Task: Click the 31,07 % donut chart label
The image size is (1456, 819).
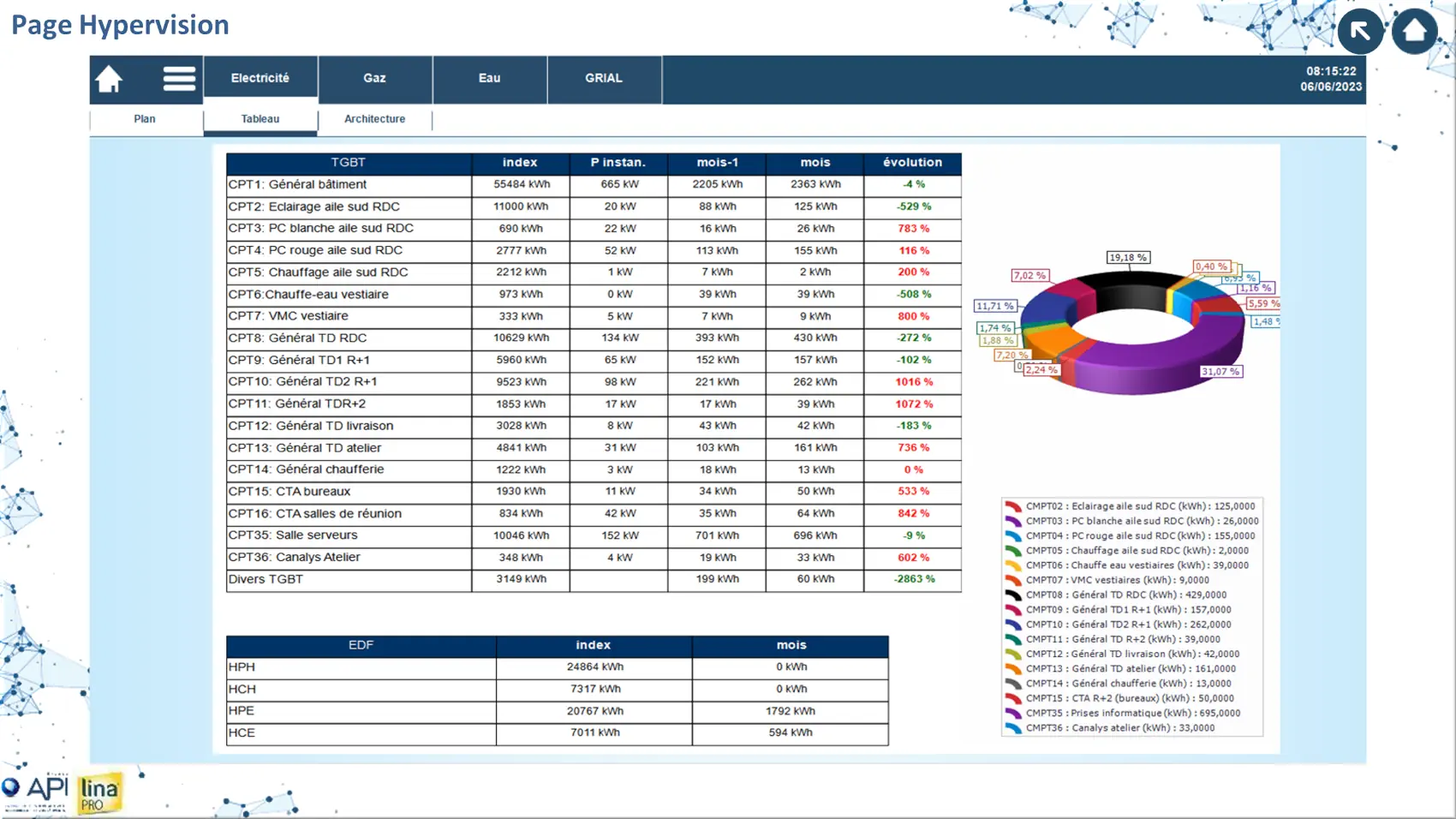Action: click(1220, 372)
